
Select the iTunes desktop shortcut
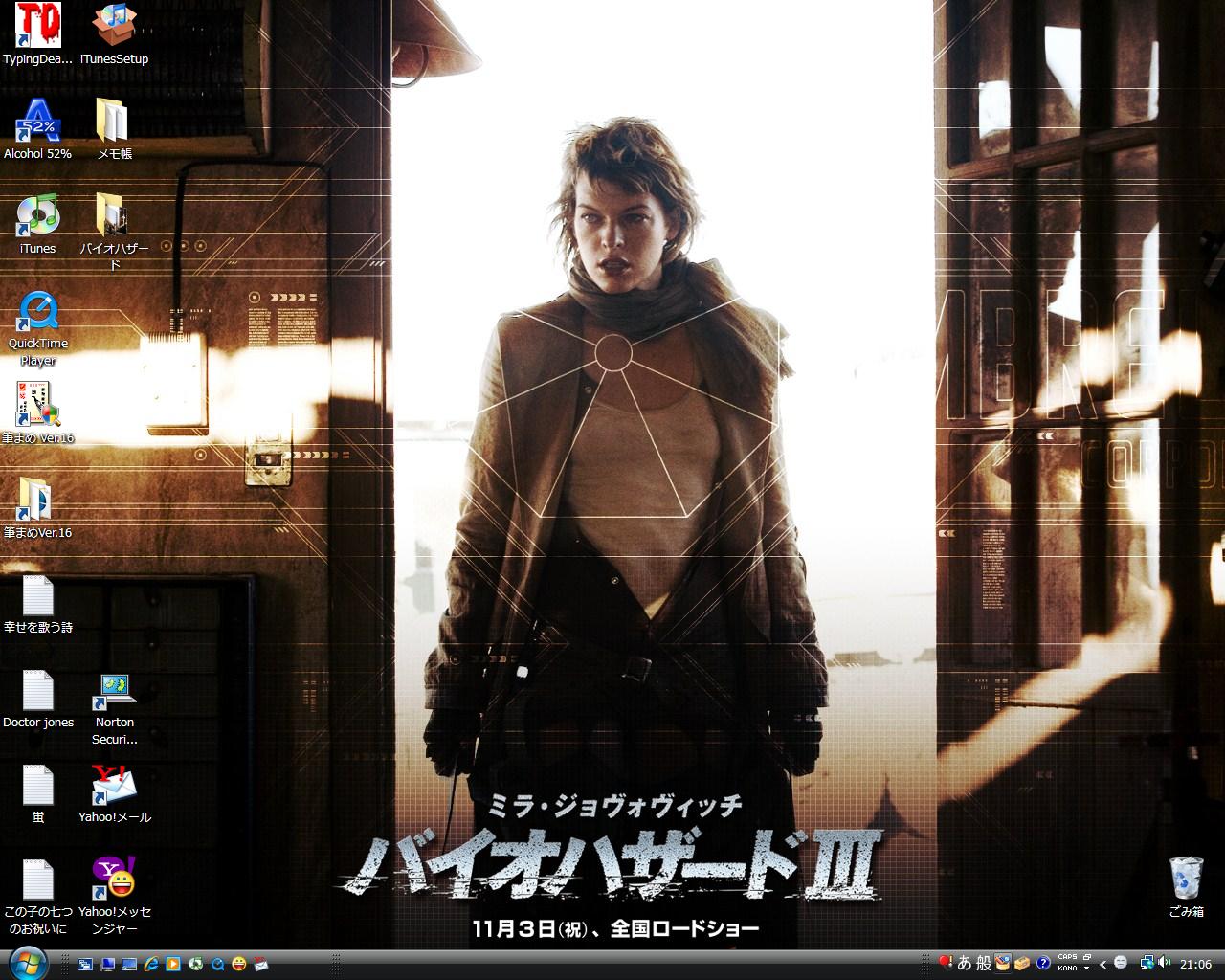37,223
